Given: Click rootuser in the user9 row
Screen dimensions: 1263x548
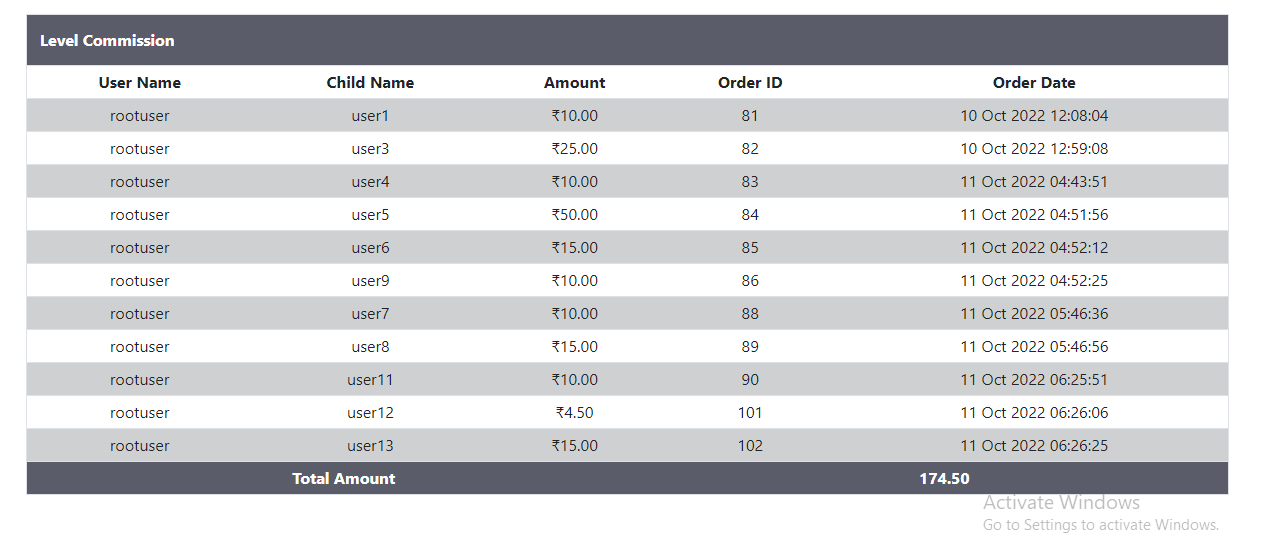Looking at the screenshot, I should 140,281.
